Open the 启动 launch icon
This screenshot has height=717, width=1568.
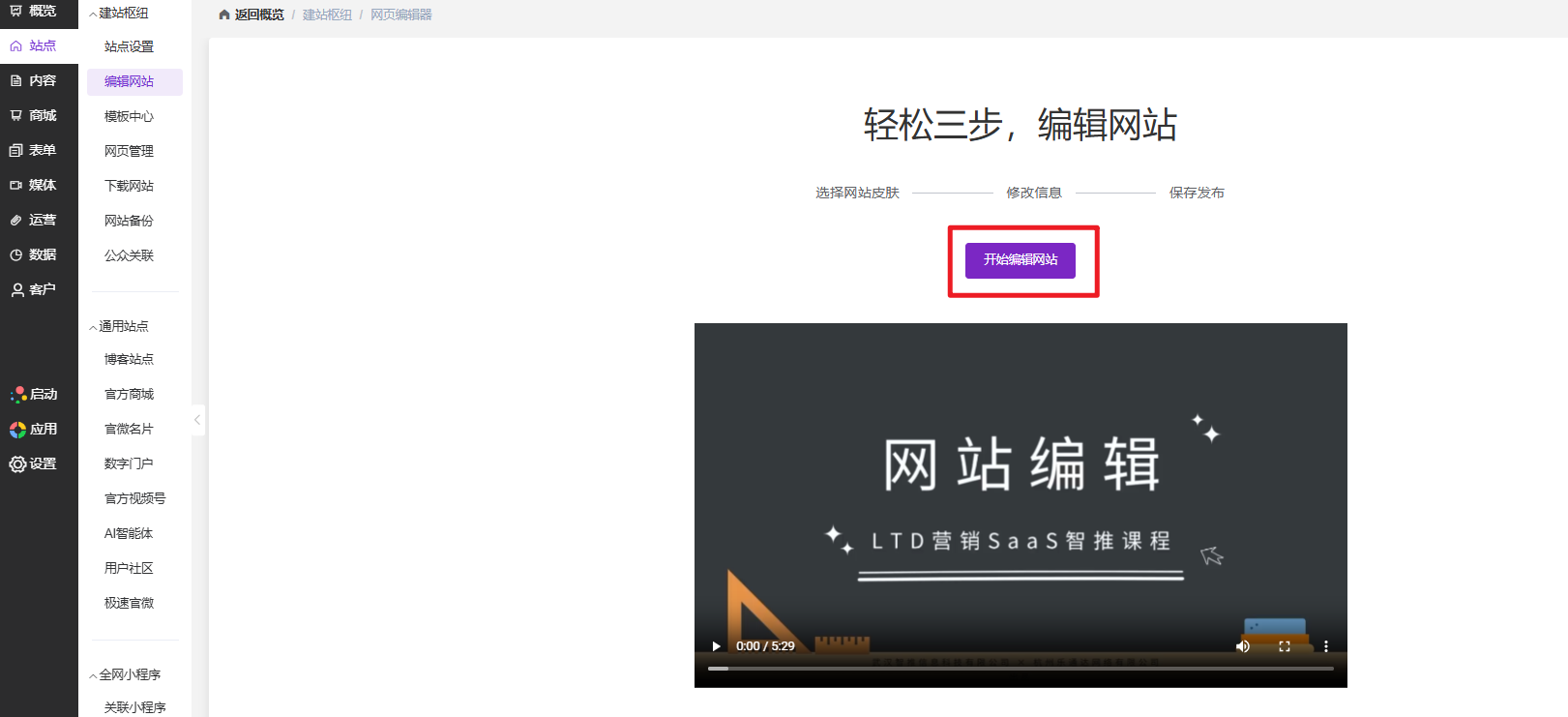point(18,395)
